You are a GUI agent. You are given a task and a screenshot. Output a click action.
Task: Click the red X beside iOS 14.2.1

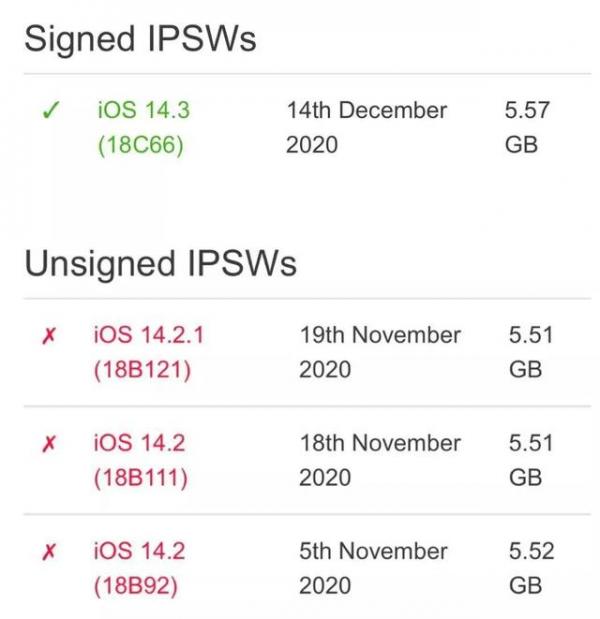pos(49,336)
